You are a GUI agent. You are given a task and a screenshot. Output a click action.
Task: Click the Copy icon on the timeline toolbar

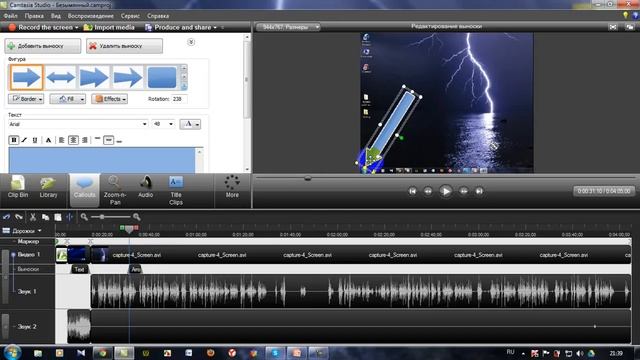[x=45, y=217]
